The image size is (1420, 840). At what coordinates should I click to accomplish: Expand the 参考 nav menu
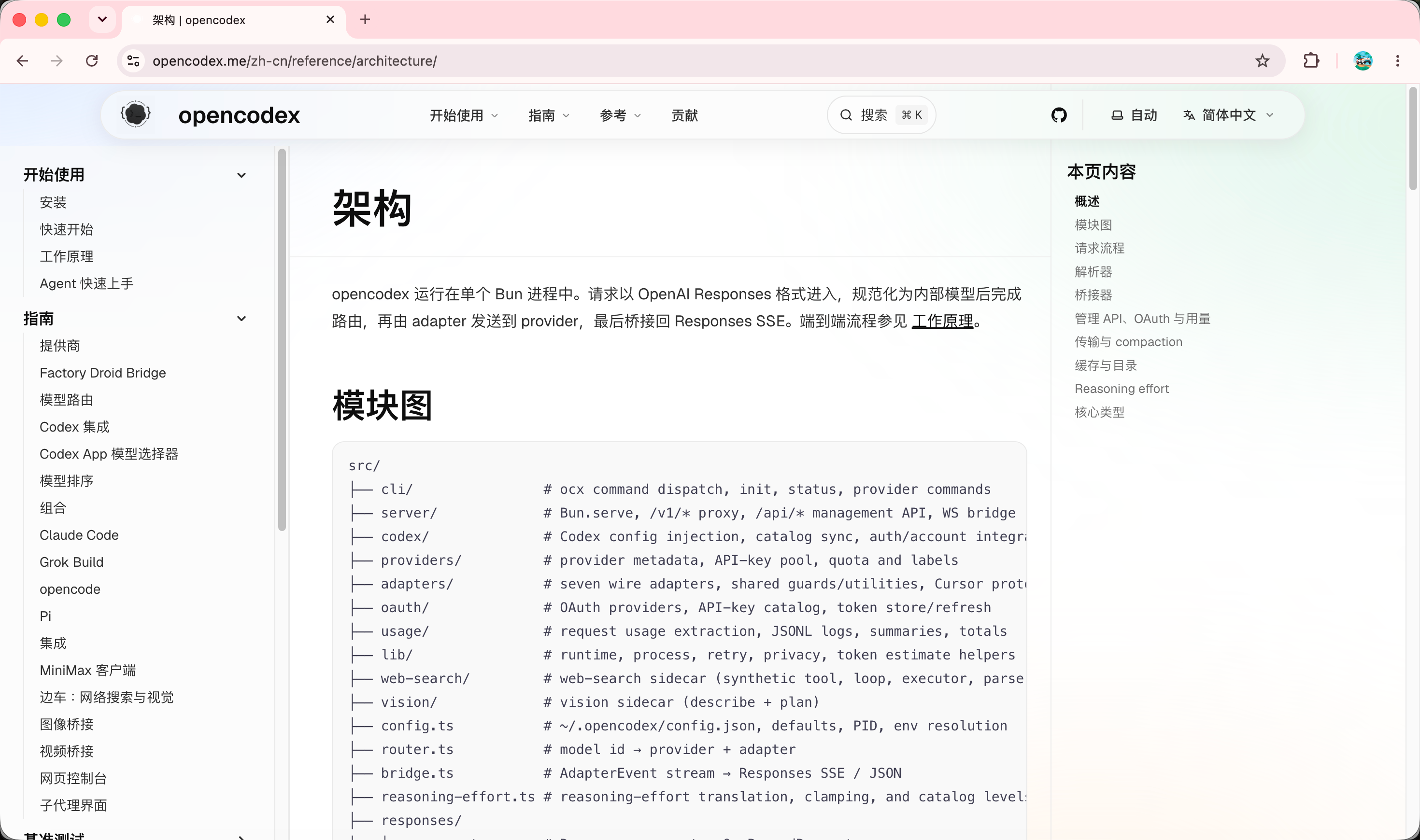(x=621, y=115)
